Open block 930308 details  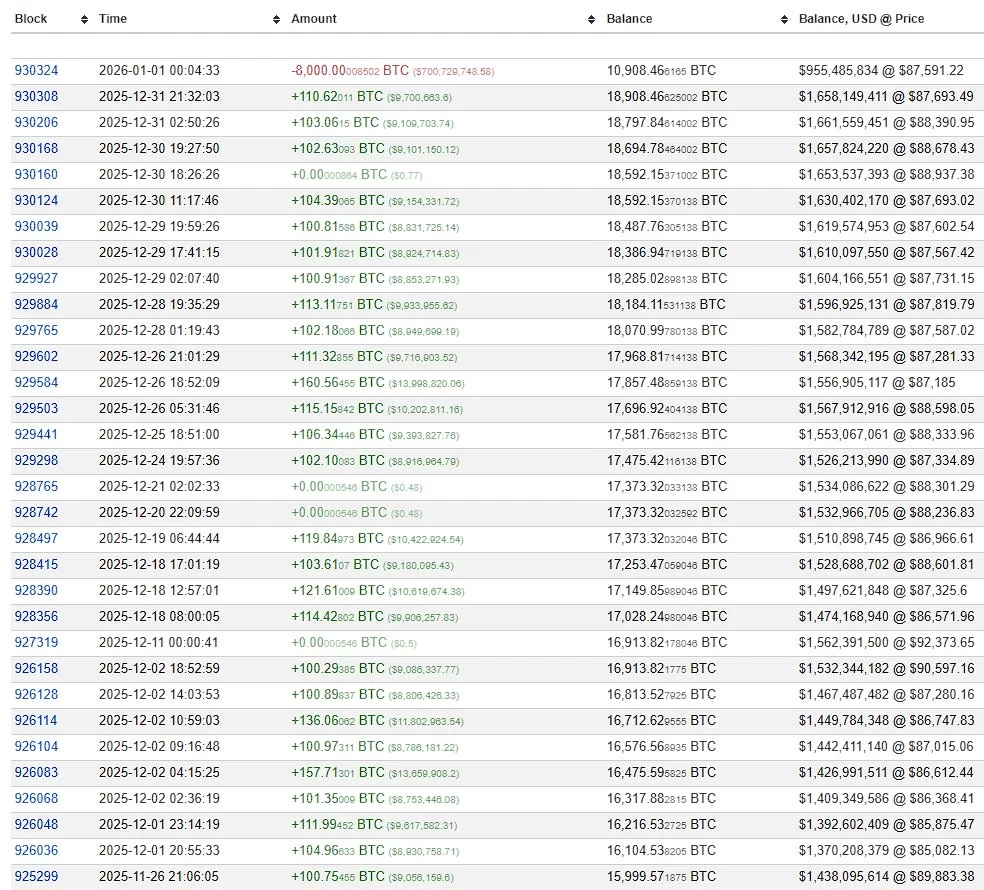tap(35, 96)
